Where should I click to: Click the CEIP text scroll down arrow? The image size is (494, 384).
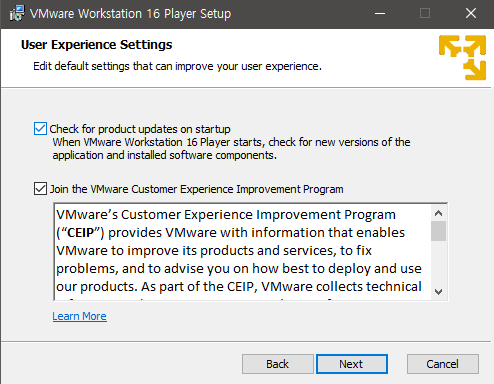438,292
